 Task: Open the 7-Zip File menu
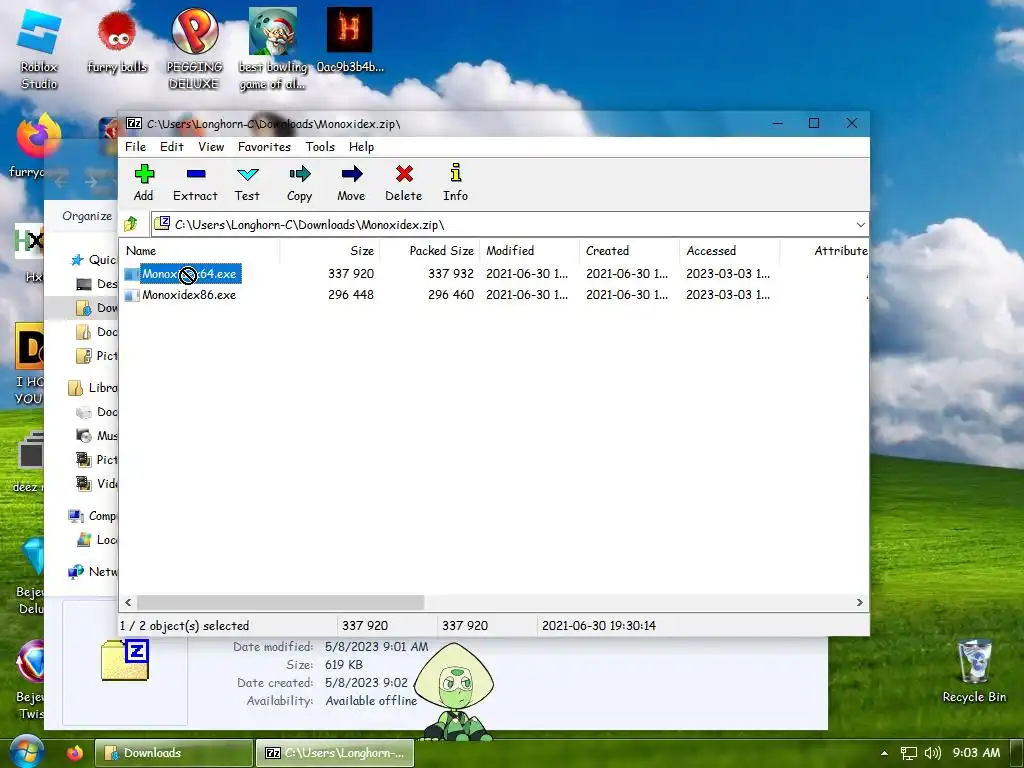point(136,147)
